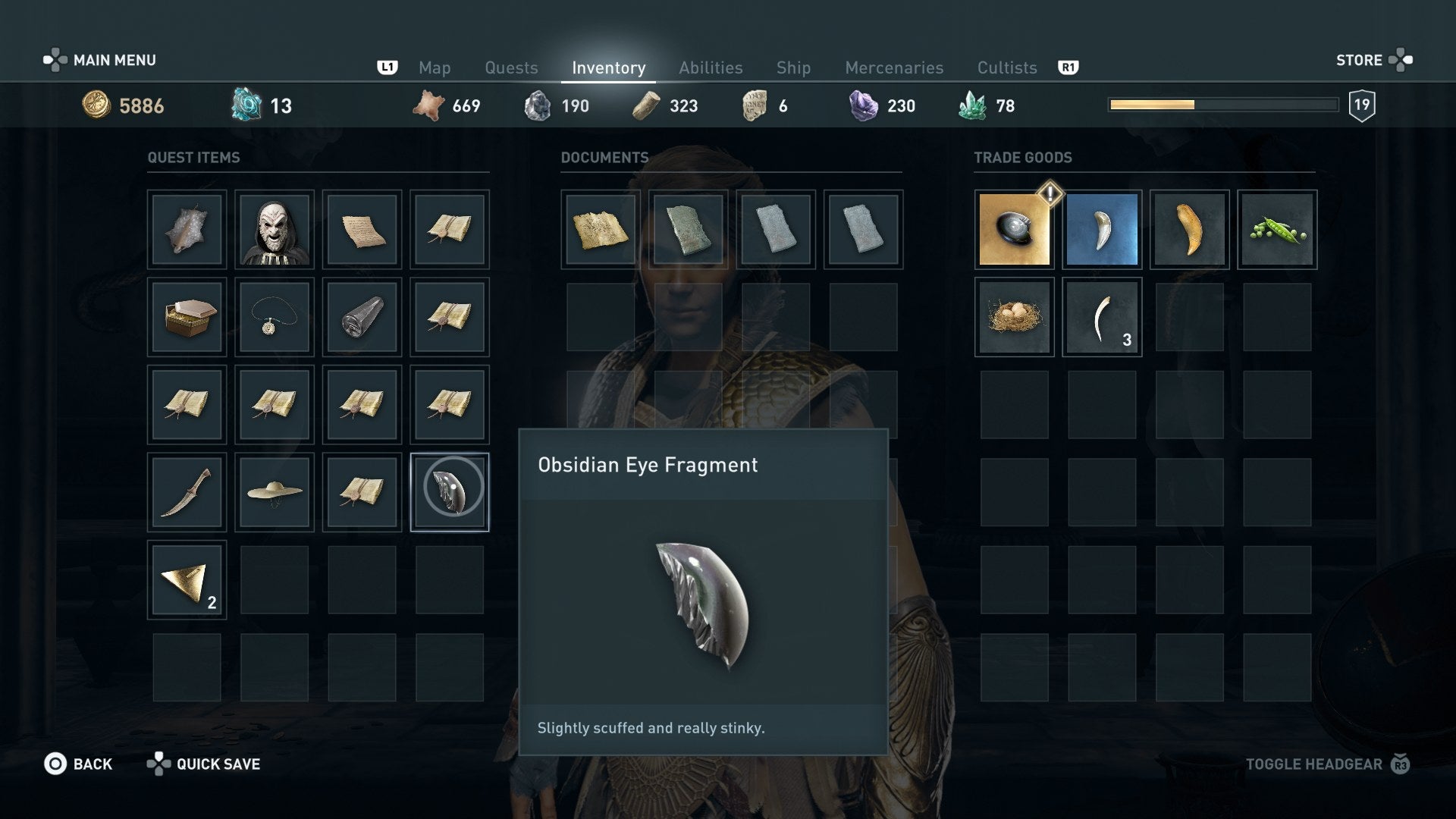This screenshot has width=1456, height=819.
Task: Click the Quick Save button
Action: [x=203, y=764]
